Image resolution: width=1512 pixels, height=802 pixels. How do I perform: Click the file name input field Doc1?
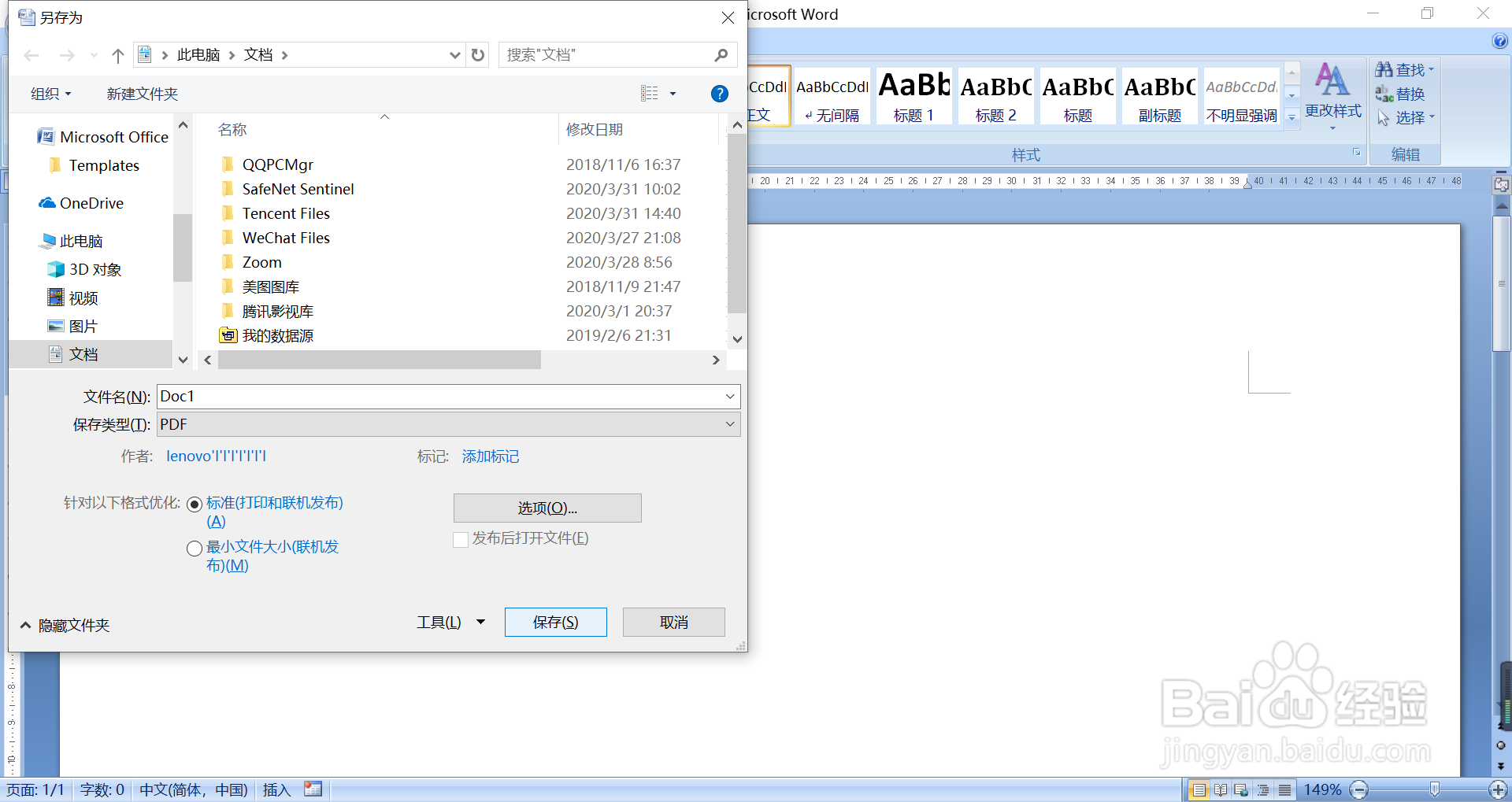[439, 397]
